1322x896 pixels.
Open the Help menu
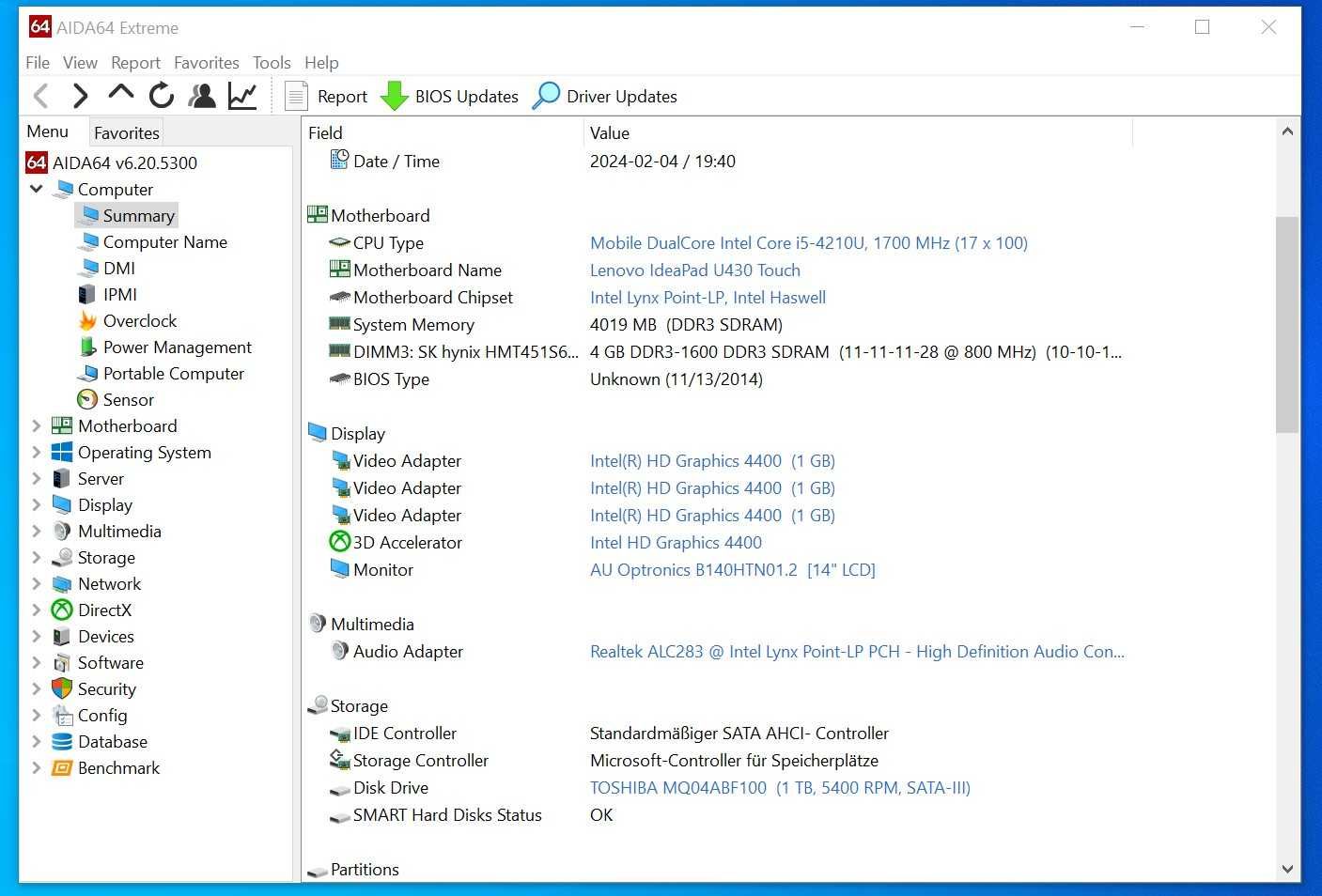click(321, 63)
